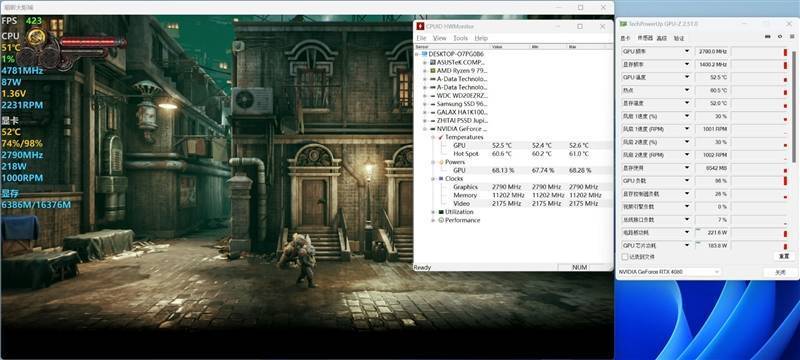Click the GALAX HA1K100 drive icon
The width and height of the screenshot is (800, 360).
tap(433, 112)
